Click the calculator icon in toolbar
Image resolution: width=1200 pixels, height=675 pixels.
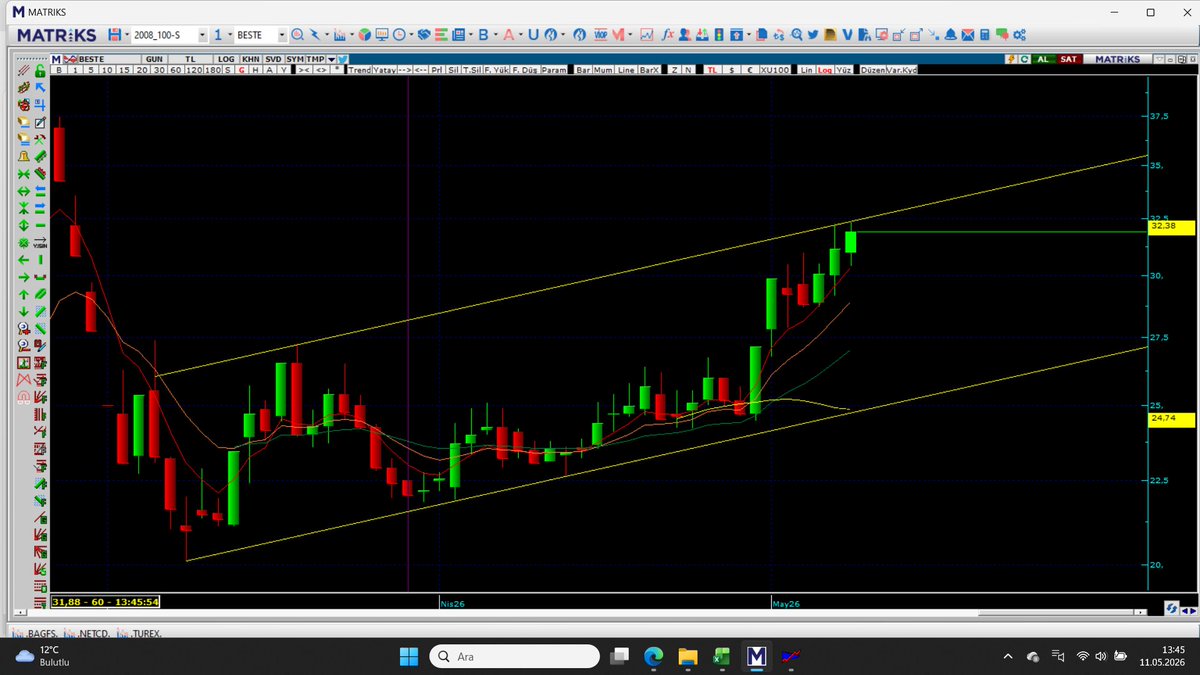tap(984, 35)
